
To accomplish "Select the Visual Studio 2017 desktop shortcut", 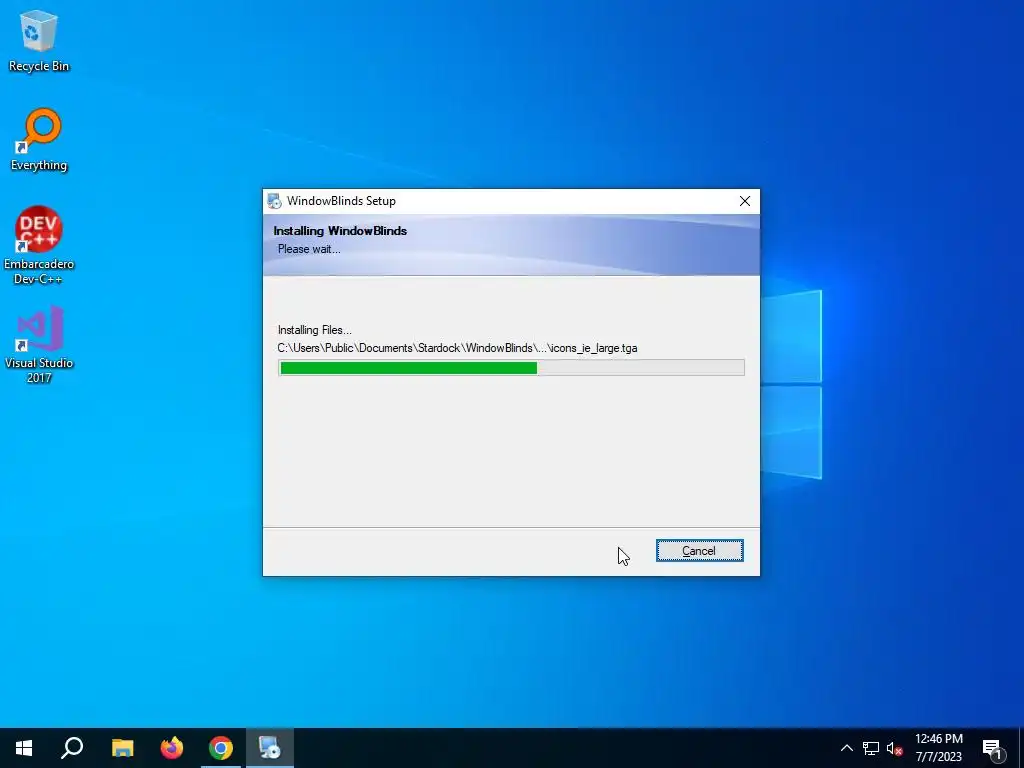I will point(39,344).
